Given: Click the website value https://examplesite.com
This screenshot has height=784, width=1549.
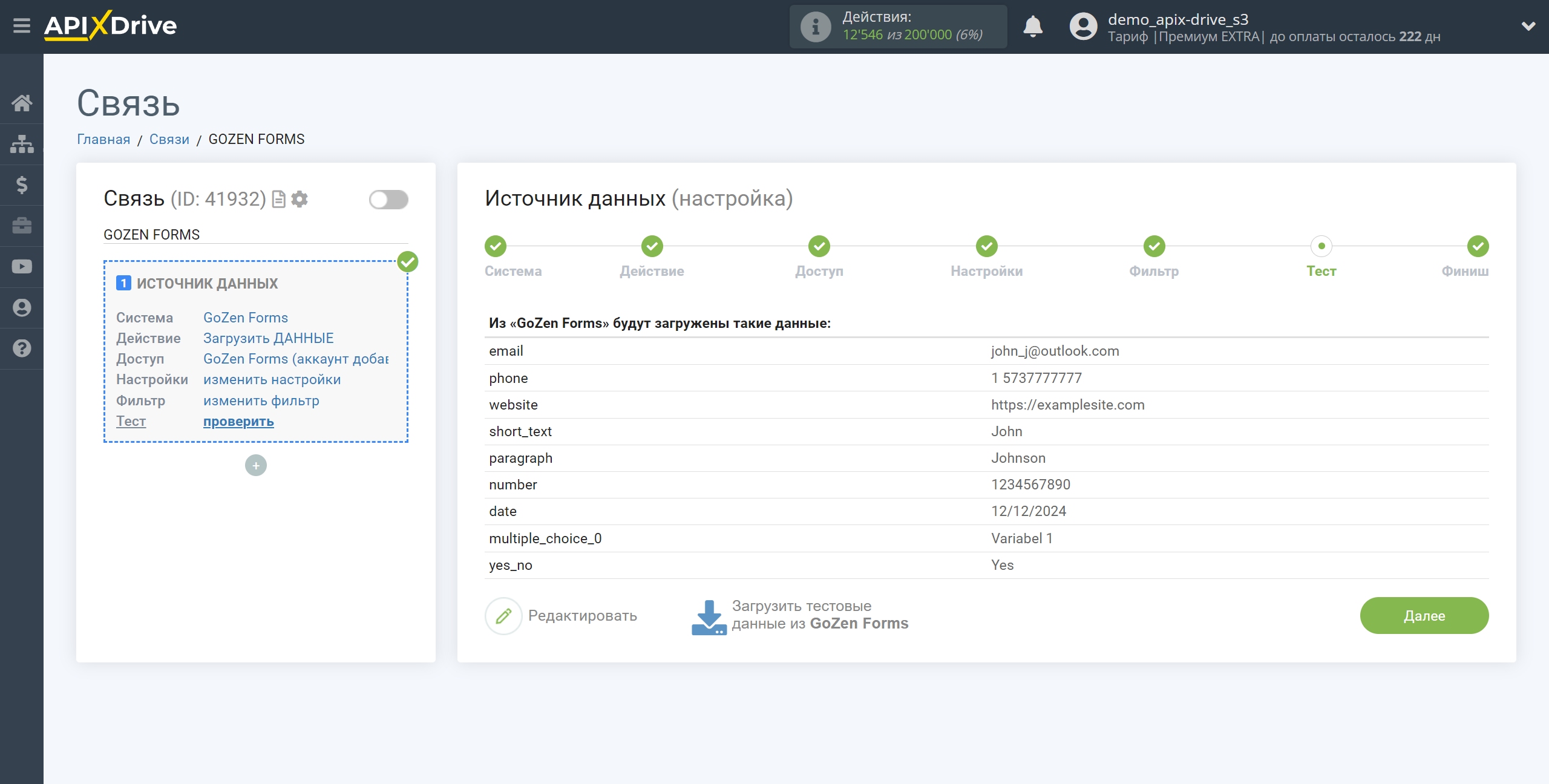Looking at the screenshot, I should pos(1068,405).
